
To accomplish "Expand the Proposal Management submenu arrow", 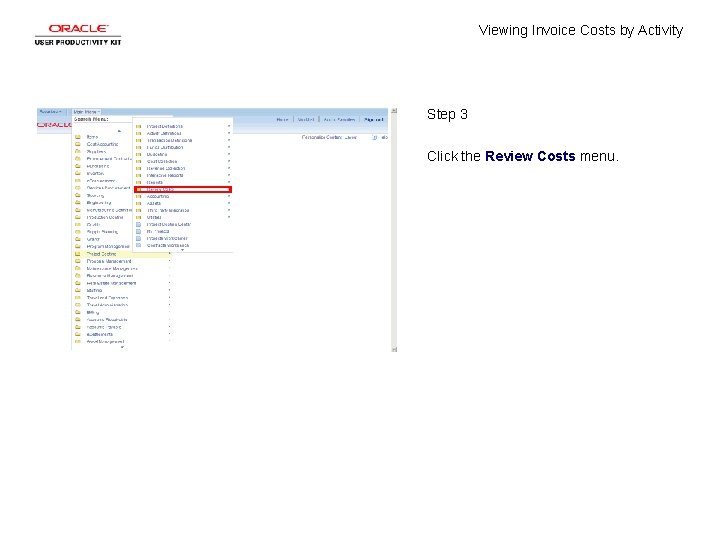I will click(x=169, y=261).
